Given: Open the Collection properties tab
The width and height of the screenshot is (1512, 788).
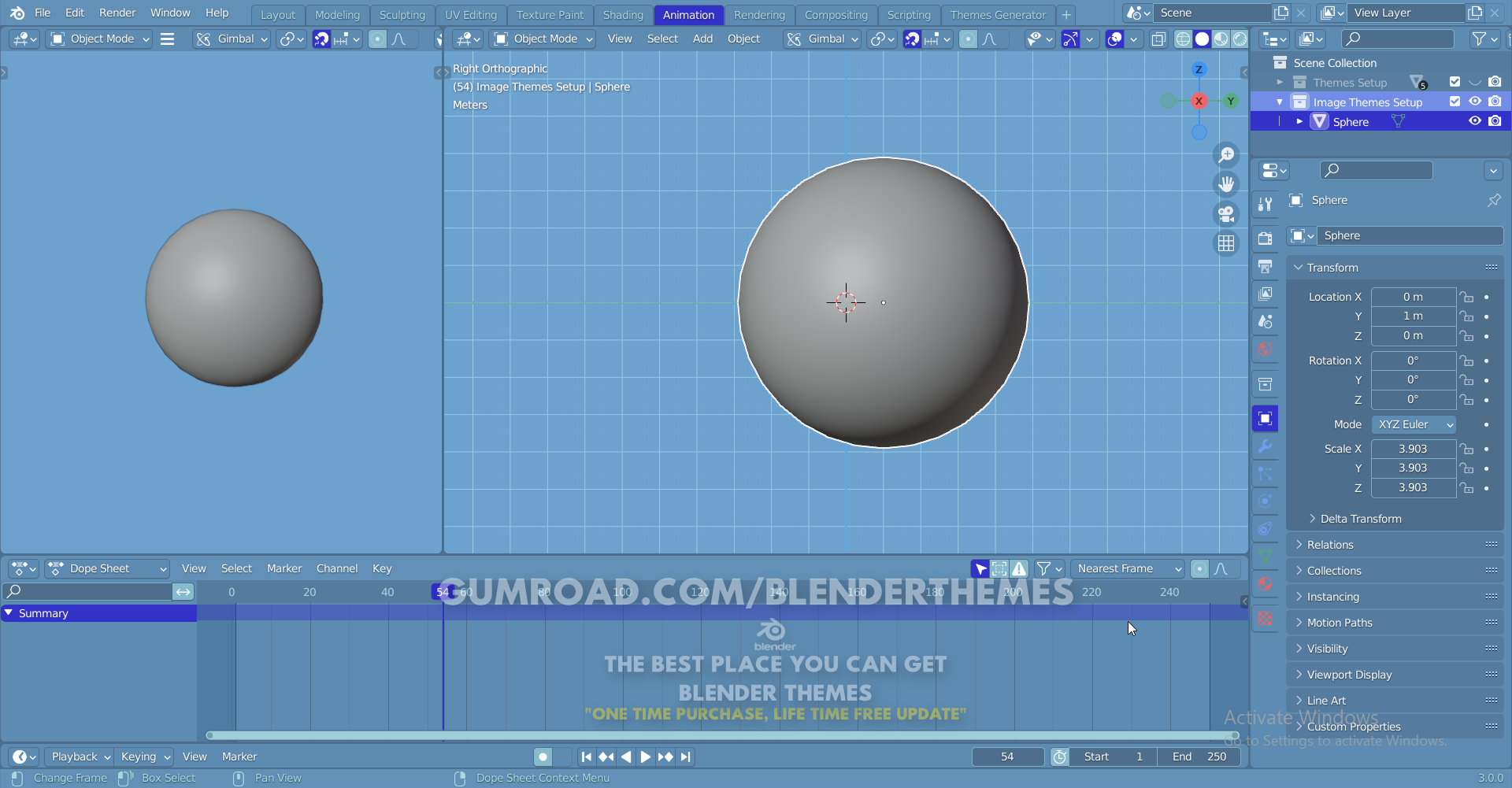Looking at the screenshot, I should click(x=1266, y=384).
